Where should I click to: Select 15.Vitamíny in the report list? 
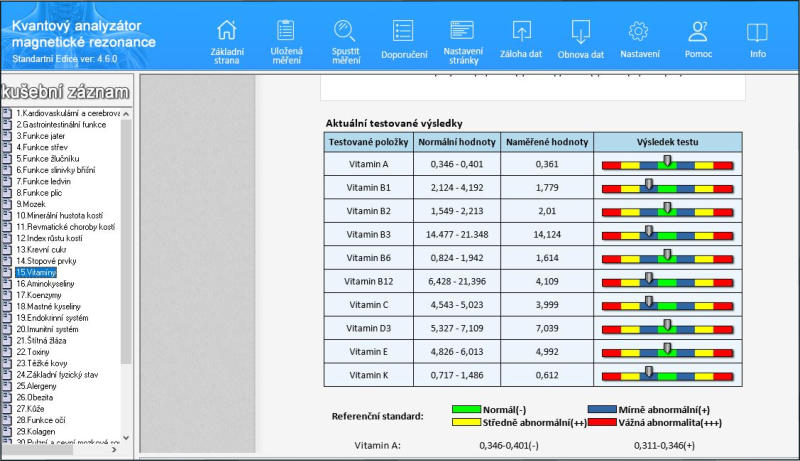[36, 272]
